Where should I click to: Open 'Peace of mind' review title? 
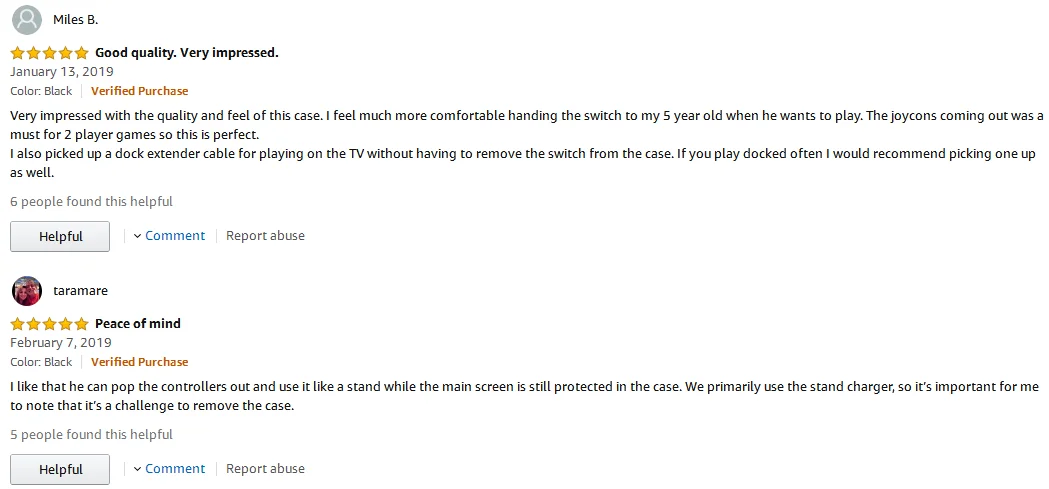(x=138, y=324)
